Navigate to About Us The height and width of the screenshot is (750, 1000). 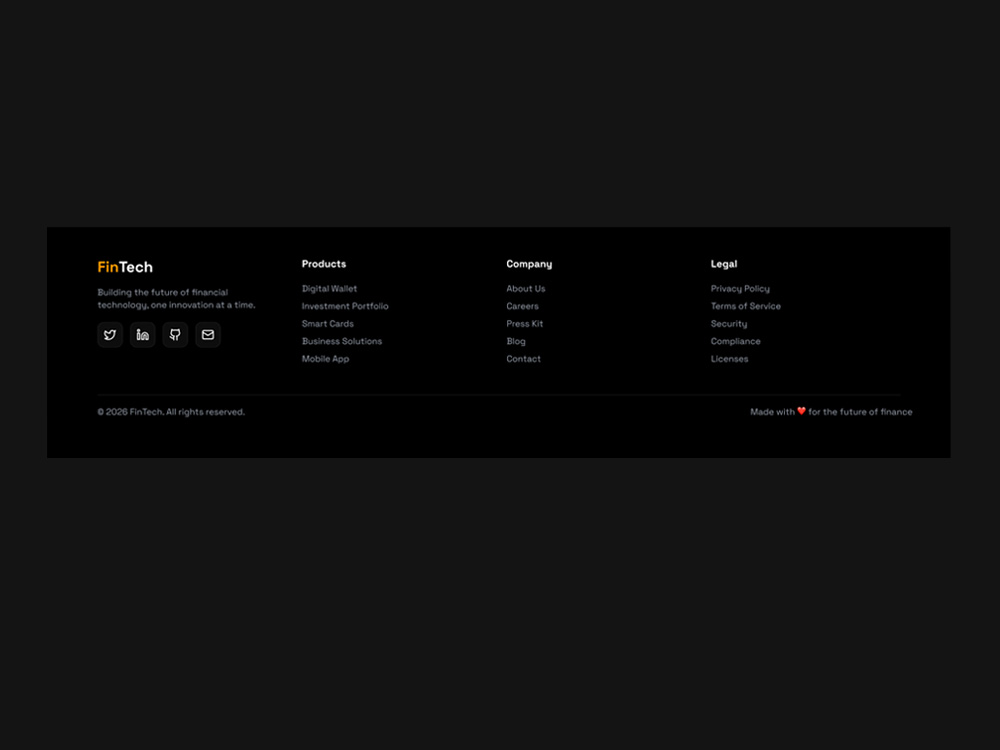pos(526,289)
